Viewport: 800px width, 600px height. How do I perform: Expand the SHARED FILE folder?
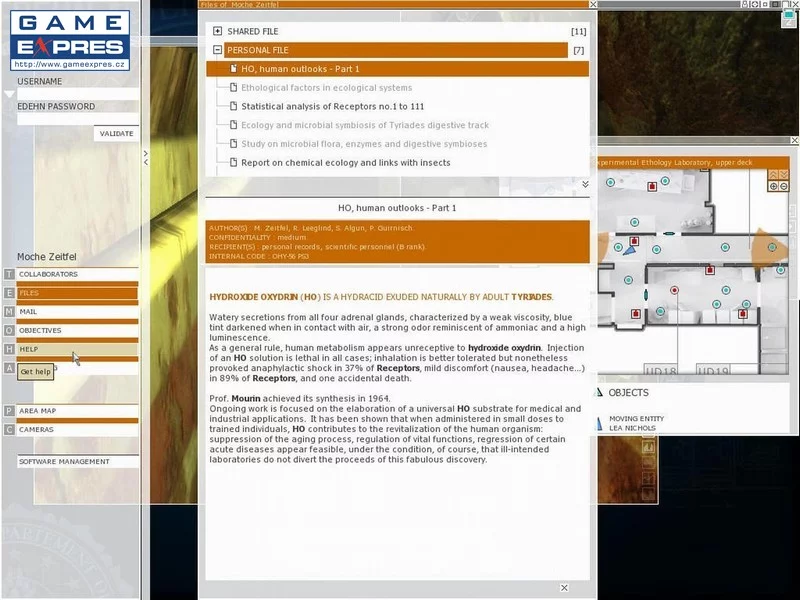click(217, 31)
